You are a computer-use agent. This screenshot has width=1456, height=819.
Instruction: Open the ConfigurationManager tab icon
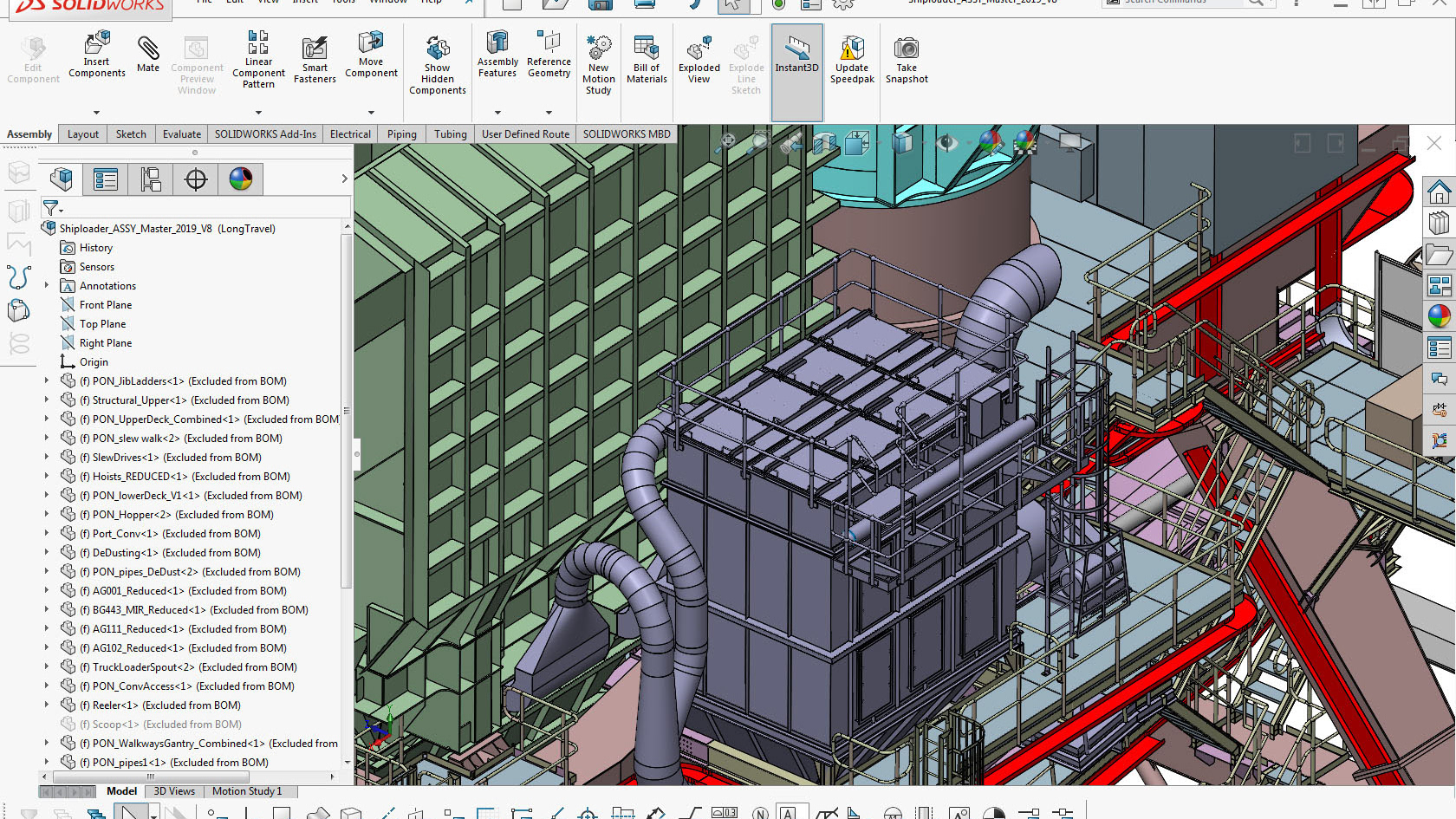[x=151, y=179]
